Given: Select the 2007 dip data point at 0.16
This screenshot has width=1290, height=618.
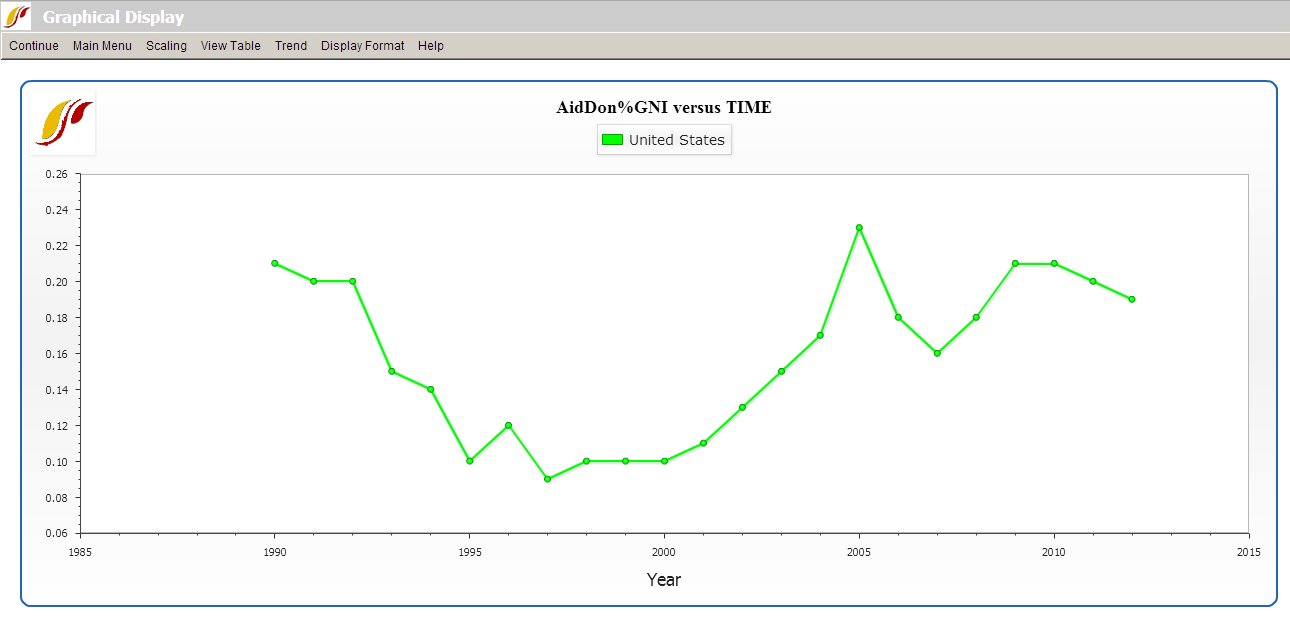Looking at the screenshot, I should (x=937, y=353).
